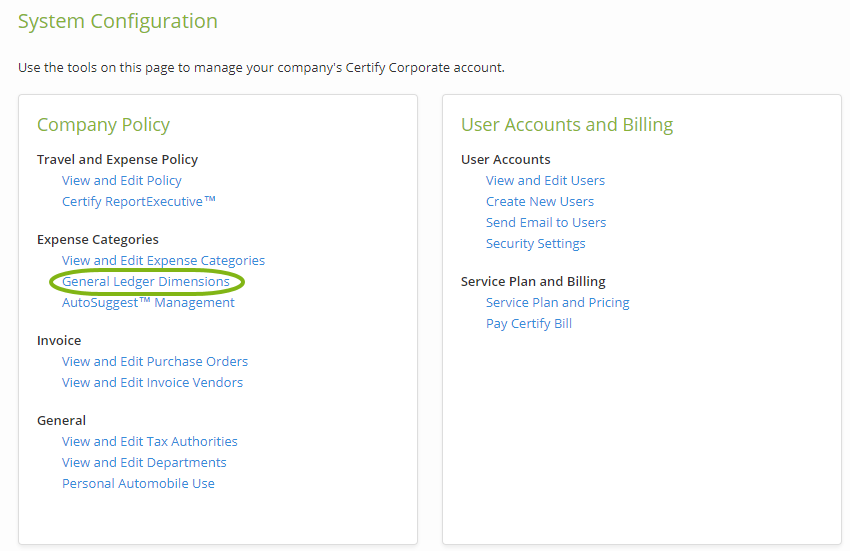Click Travel and Expense Policy subheading
This screenshot has width=850, height=551.
pyautogui.click(x=118, y=159)
